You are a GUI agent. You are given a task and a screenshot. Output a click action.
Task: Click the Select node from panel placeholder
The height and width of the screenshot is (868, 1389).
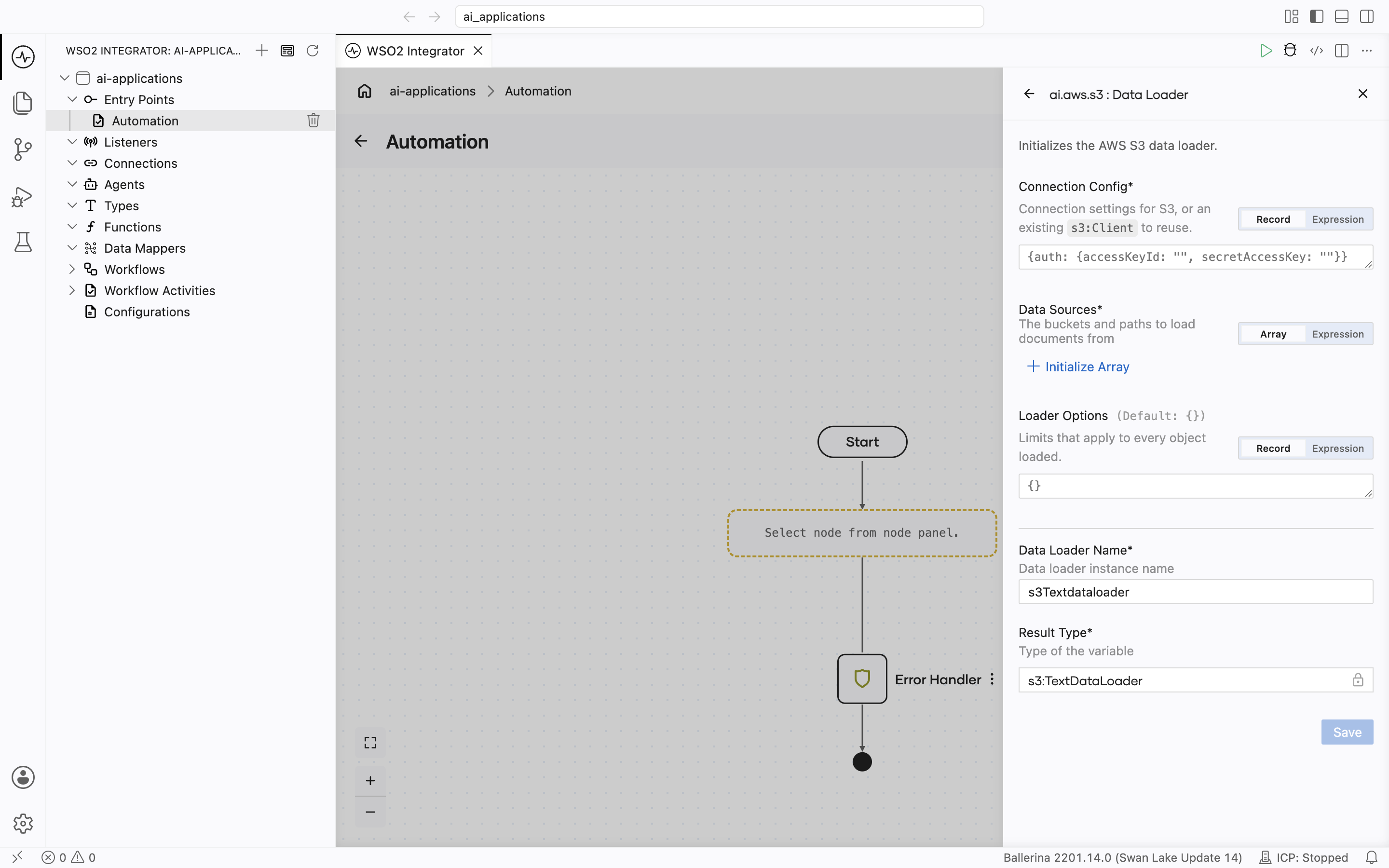862,533
